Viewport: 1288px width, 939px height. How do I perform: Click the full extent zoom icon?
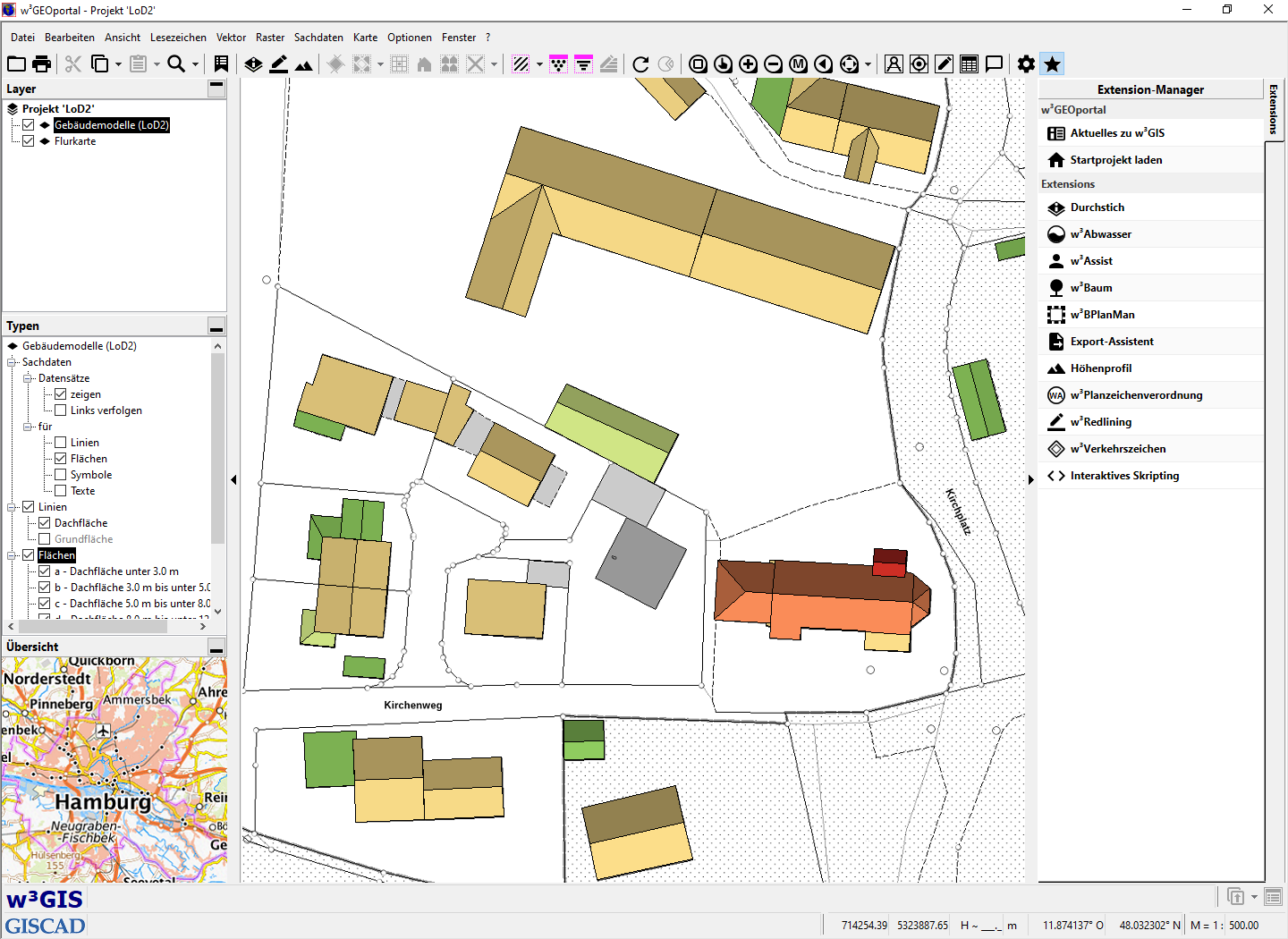[x=699, y=63]
